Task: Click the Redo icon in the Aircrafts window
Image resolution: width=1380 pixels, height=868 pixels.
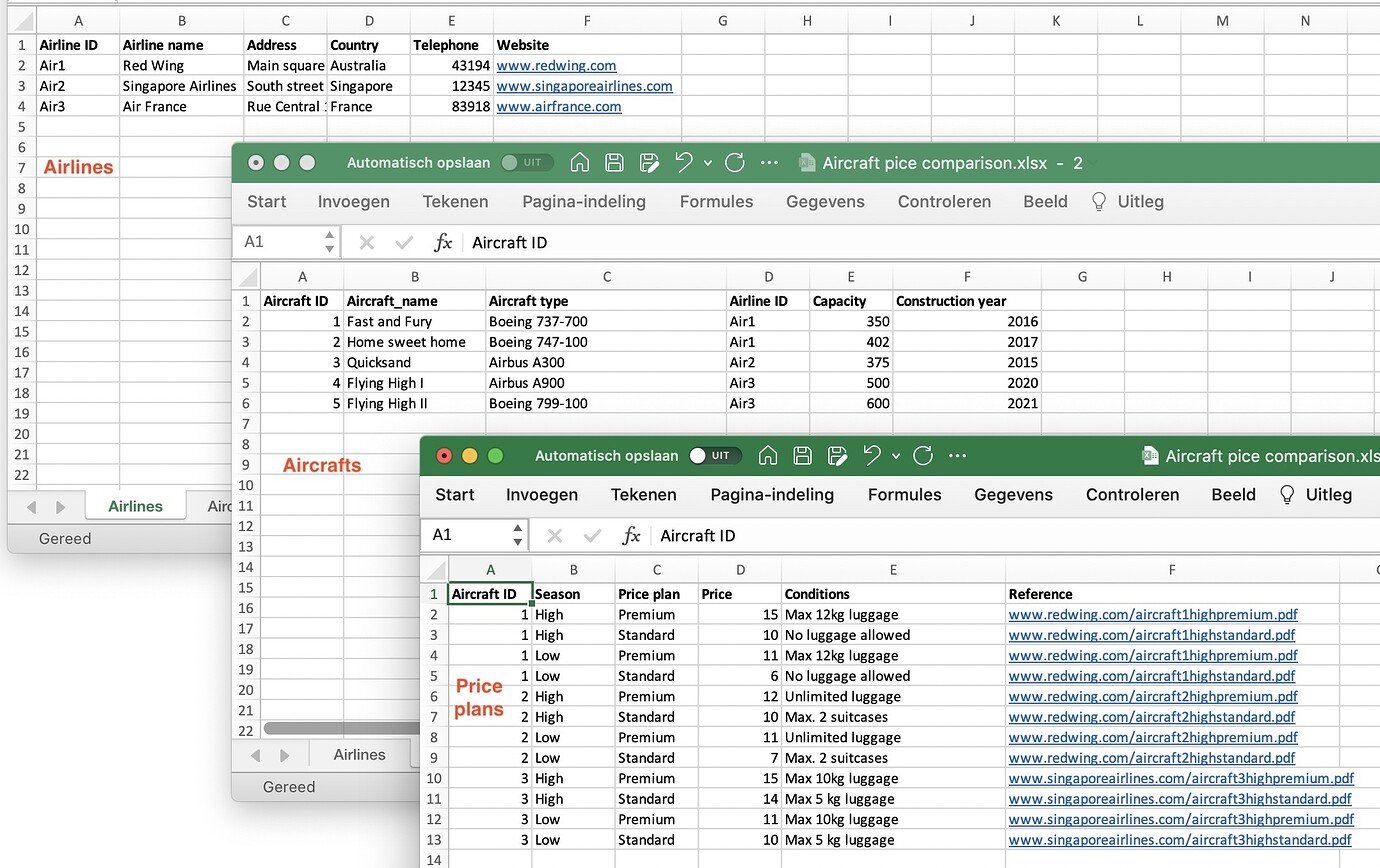Action: click(x=735, y=163)
